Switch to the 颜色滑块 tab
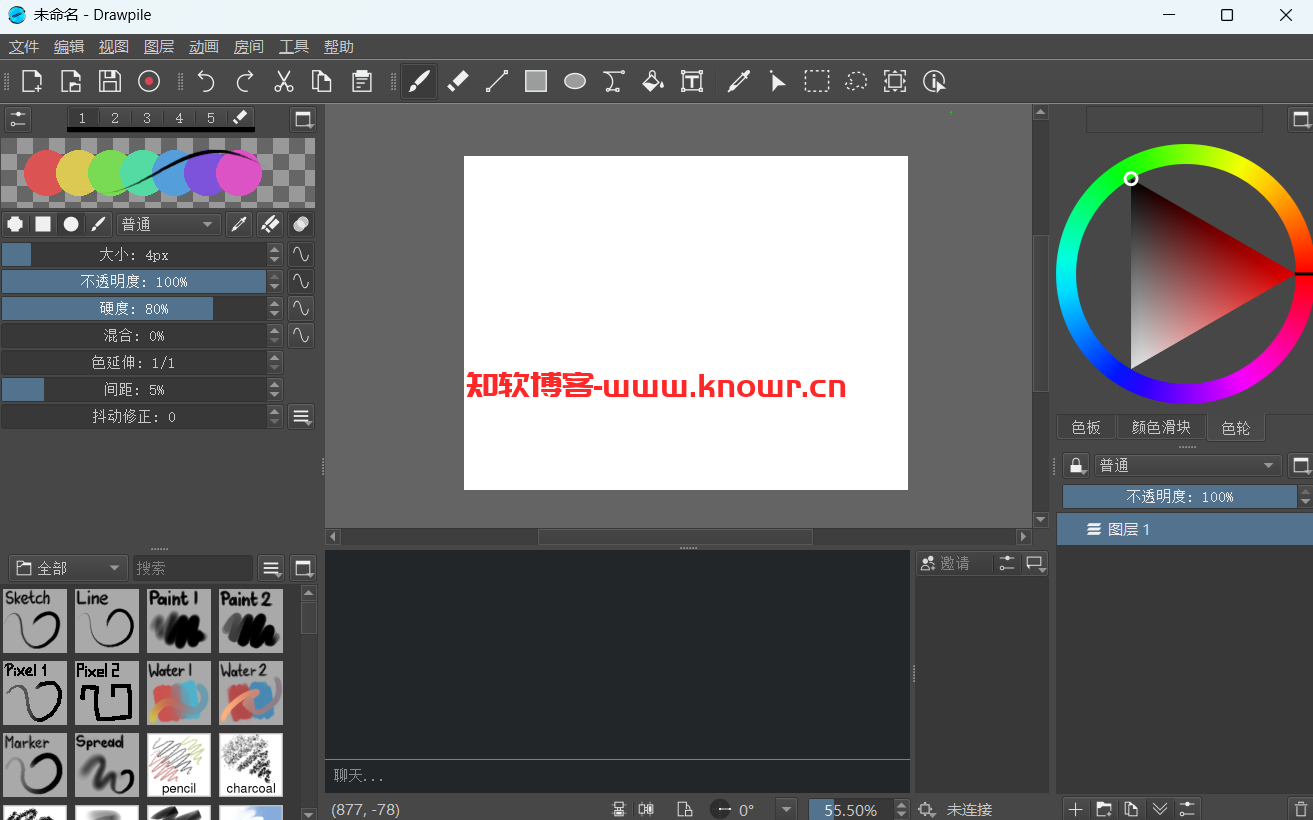Screen dimensions: 1313x820 coord(1161,427)
